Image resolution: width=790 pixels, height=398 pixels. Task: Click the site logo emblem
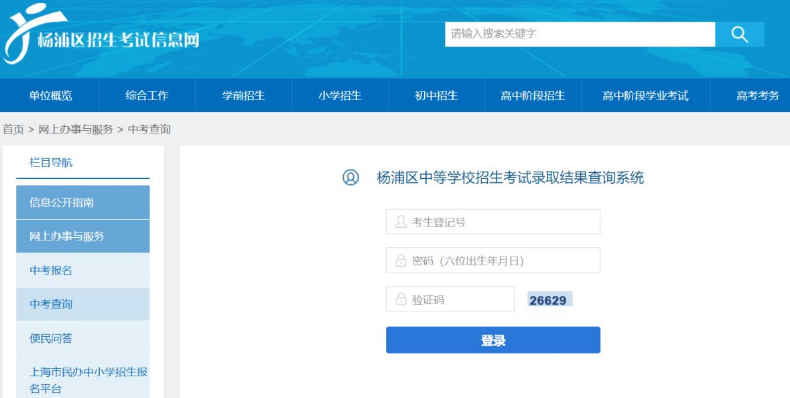[x=34, y=33]
